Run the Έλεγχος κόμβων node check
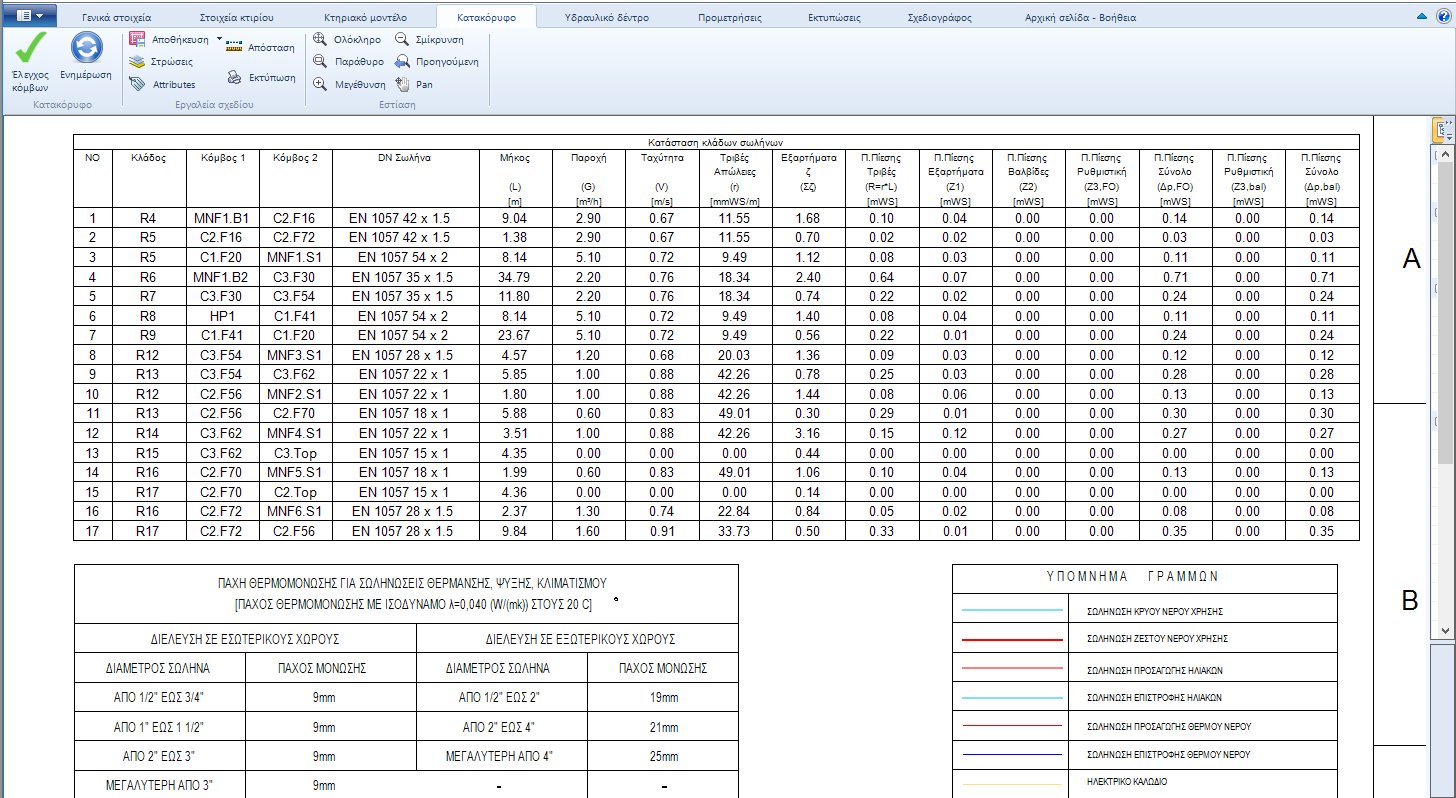This screenshot has height=798, width=1456. click(x=29, y=58)
